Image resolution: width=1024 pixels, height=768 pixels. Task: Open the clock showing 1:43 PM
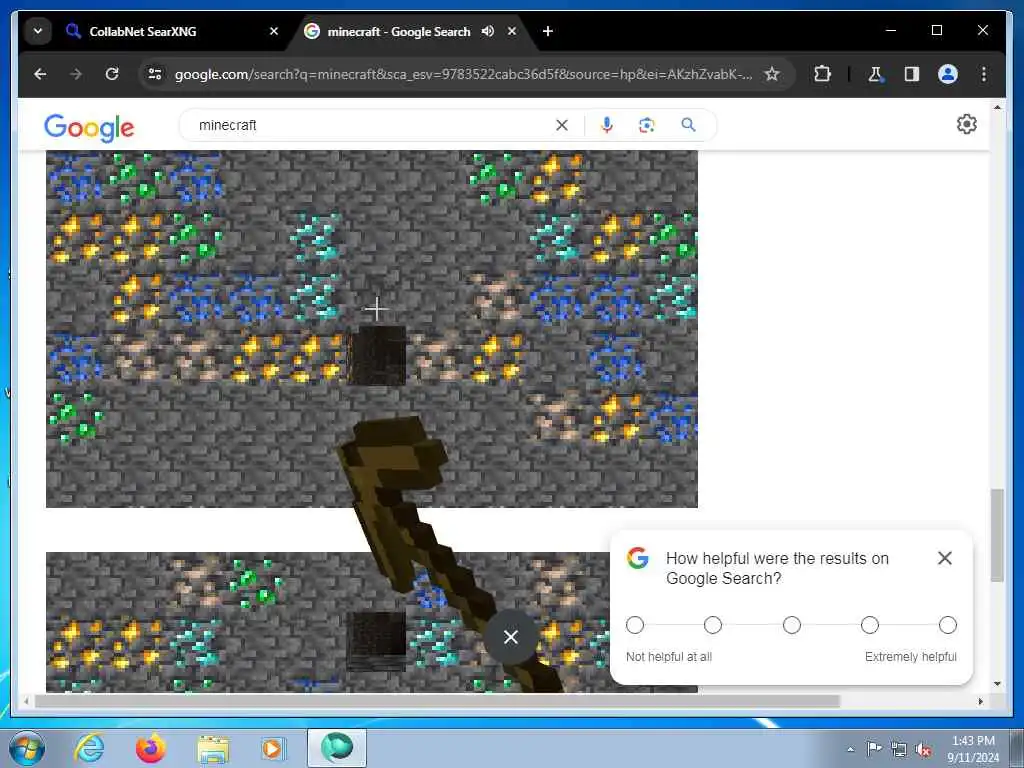973,748
